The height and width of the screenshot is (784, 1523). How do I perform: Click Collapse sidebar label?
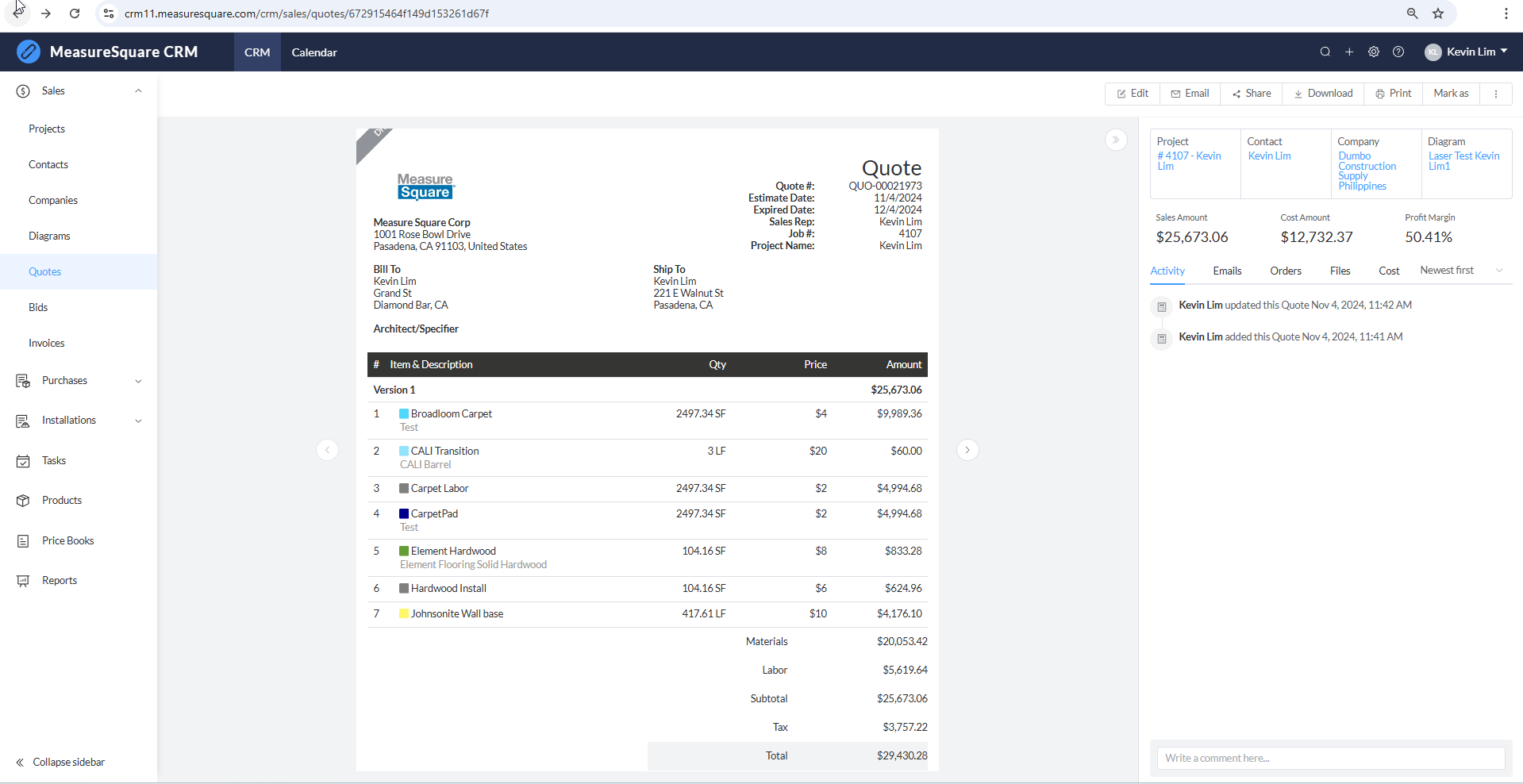pos(69,763)
